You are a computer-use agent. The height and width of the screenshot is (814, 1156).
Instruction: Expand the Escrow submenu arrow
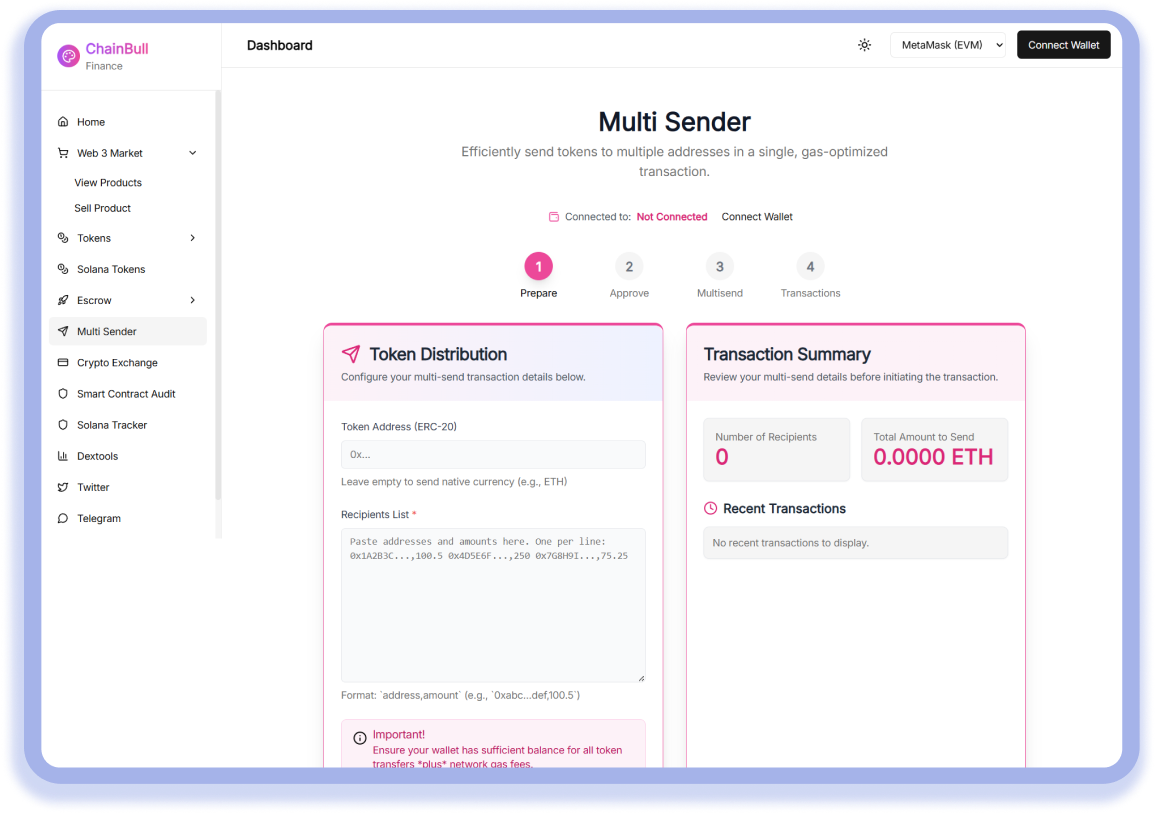coord(193,300)
